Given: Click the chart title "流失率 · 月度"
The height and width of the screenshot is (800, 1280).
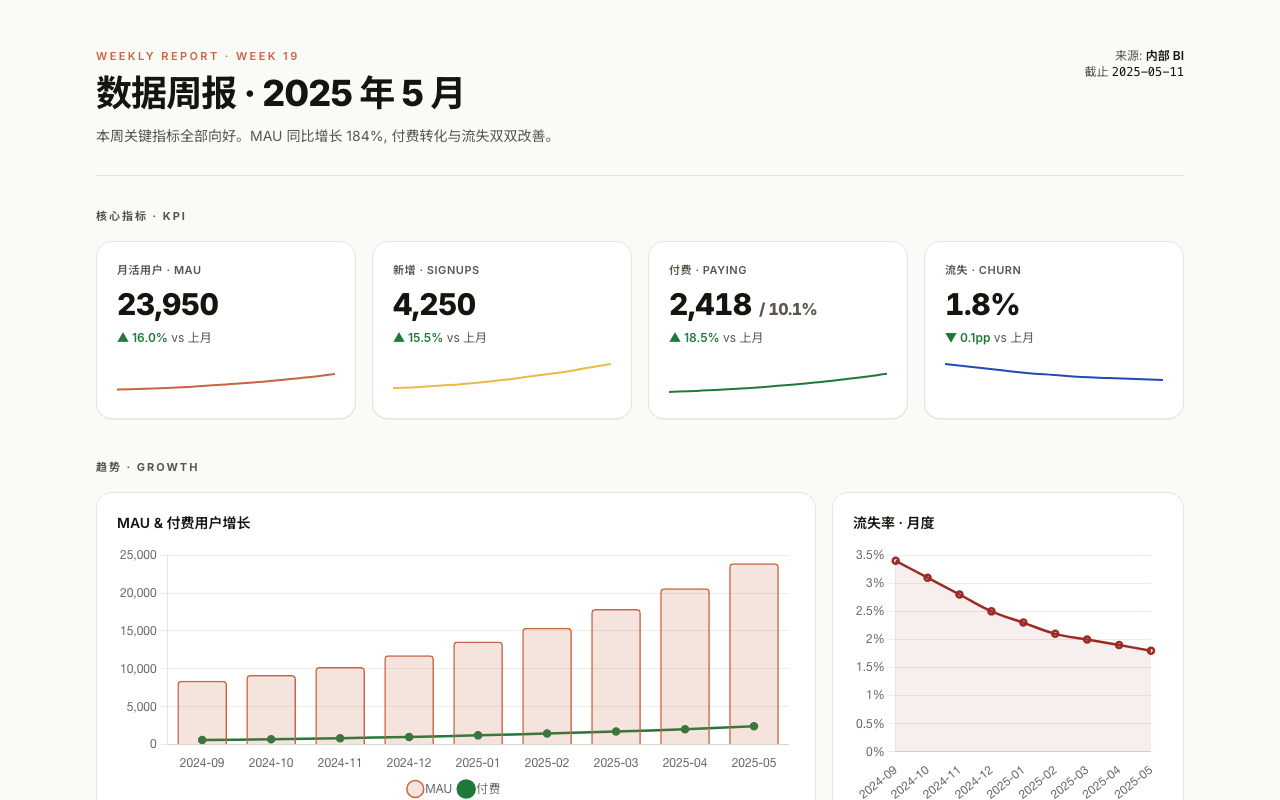Looking at the screenshot, I should pos(893,523).
